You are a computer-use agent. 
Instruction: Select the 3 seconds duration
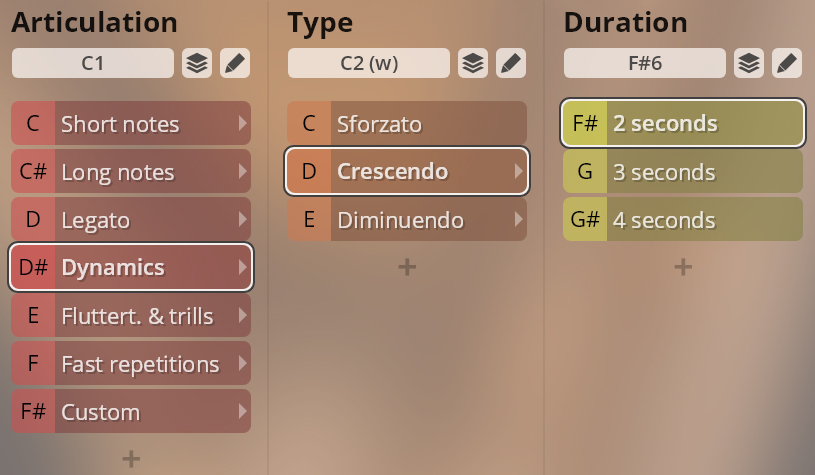pos(683,171)
